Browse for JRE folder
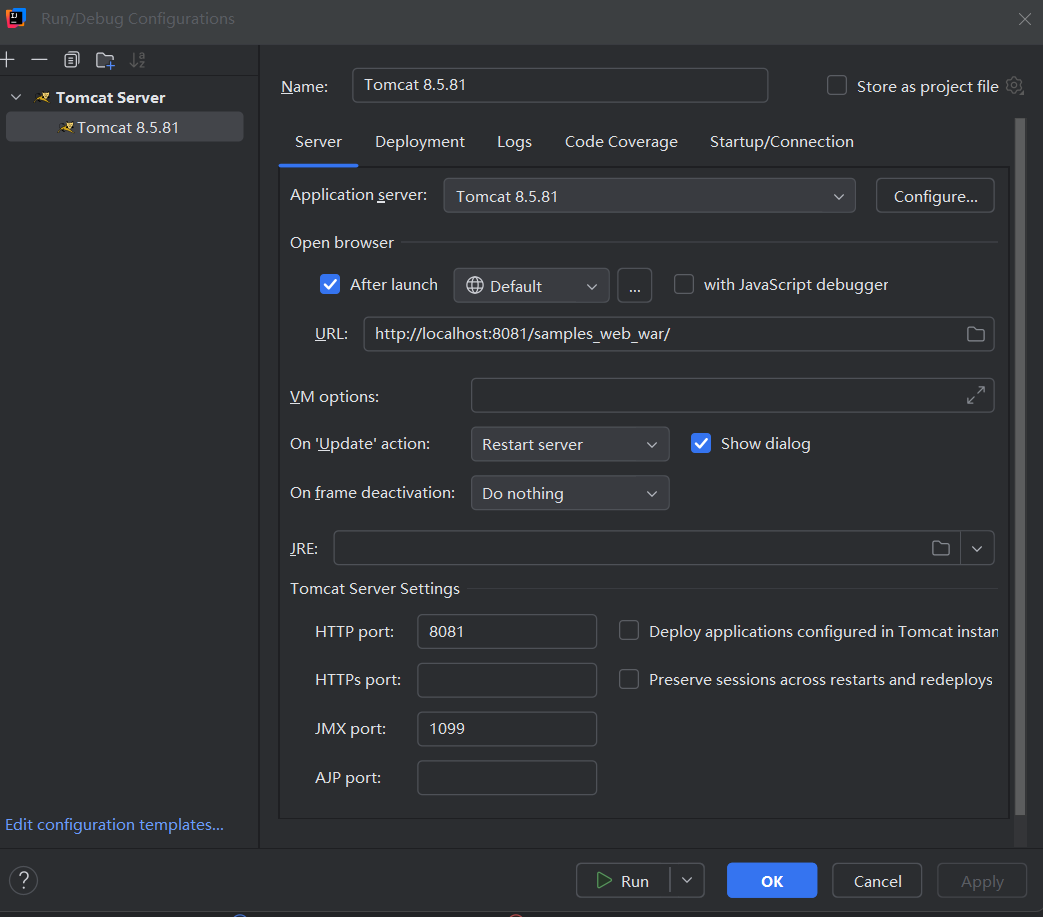This screenshot has height=917, width=1043. tap(941, 548)
